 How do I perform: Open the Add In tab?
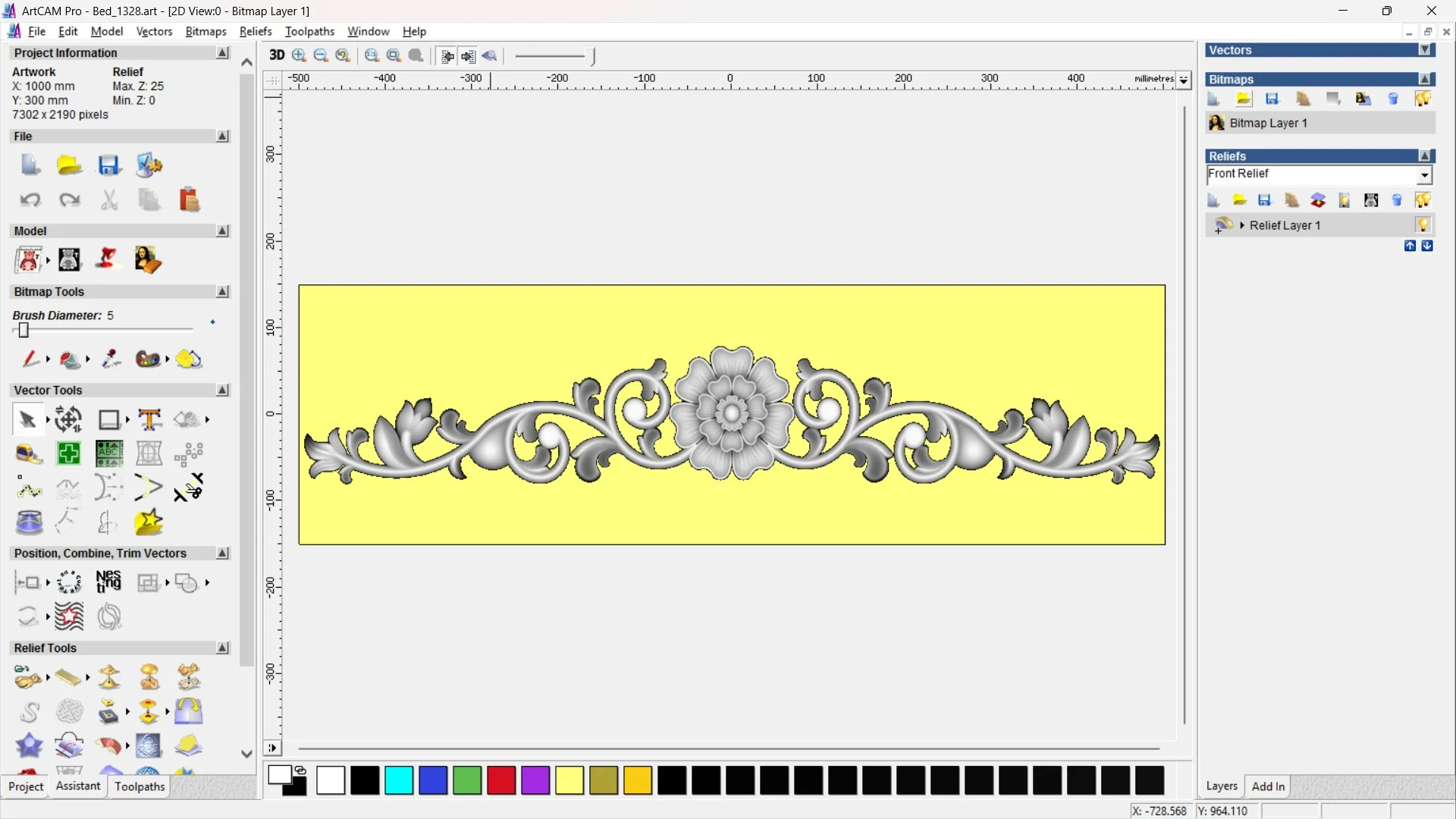click(1268, 786)
